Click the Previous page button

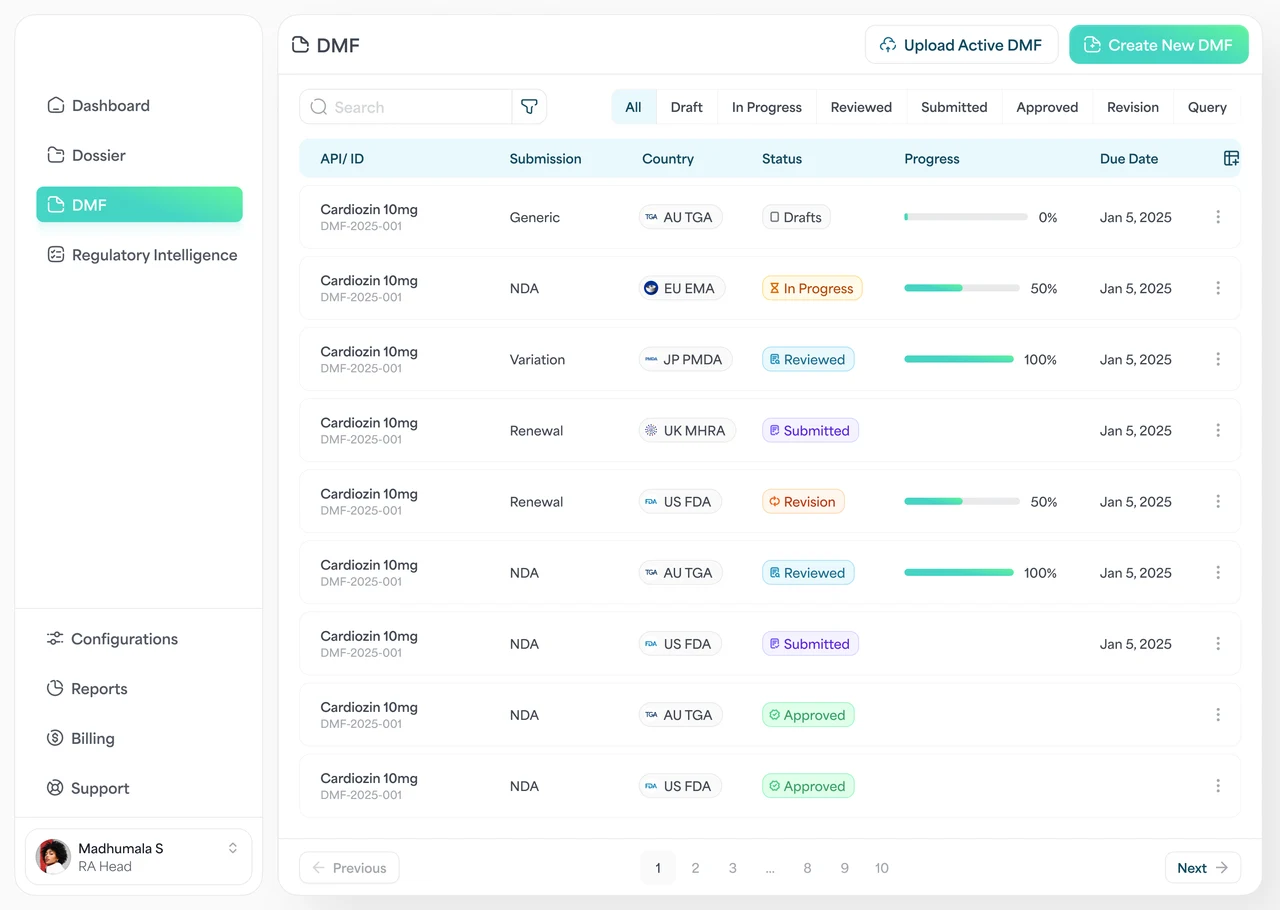point(349,868)
